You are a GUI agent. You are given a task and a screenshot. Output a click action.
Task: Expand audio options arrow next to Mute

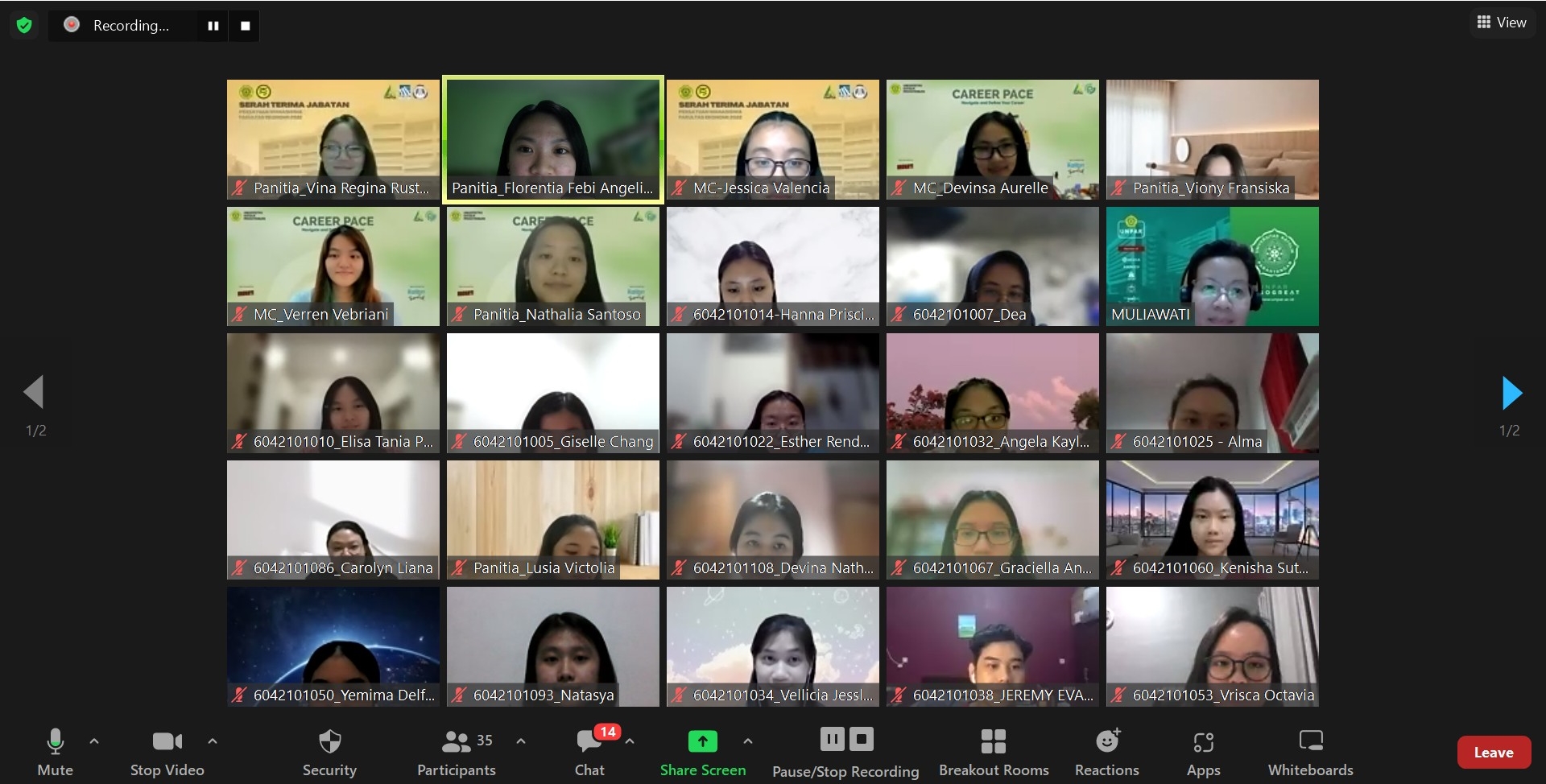[94, 741]
